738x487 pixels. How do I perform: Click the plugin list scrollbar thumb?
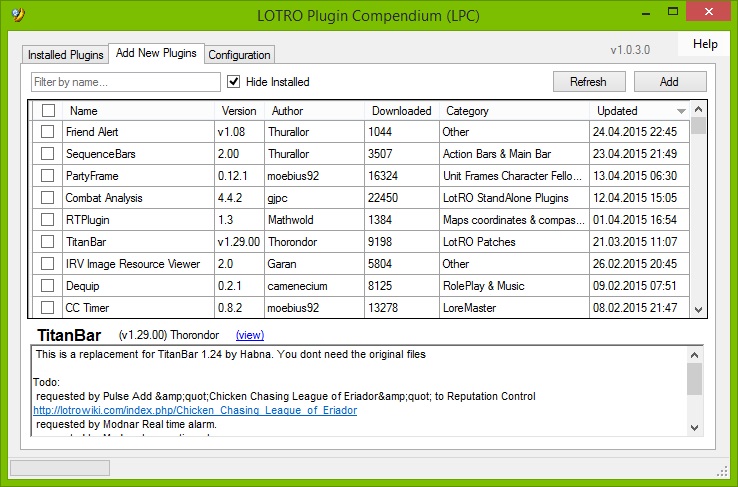coord(698,126)
